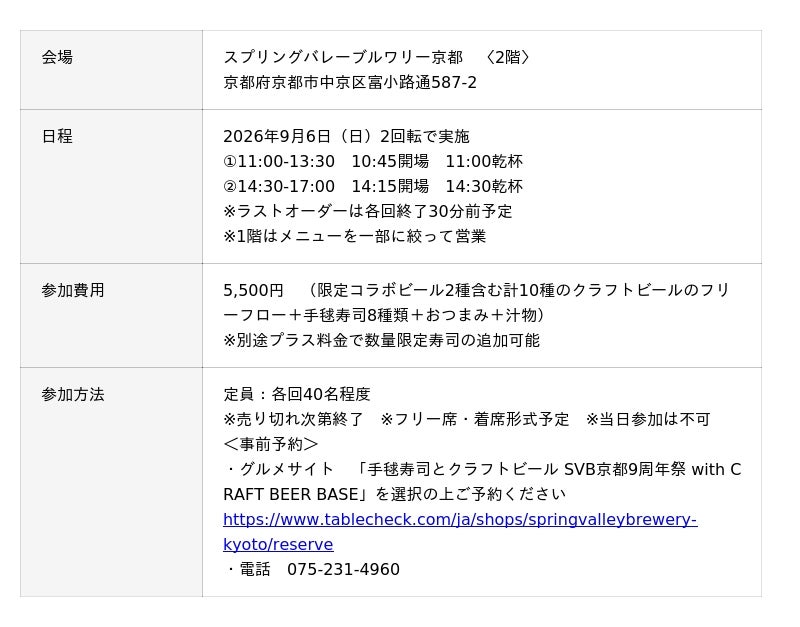The image size is (800, 627).
Task: Click the 参加費用 row header cell
Action: (x=111, y=315)
